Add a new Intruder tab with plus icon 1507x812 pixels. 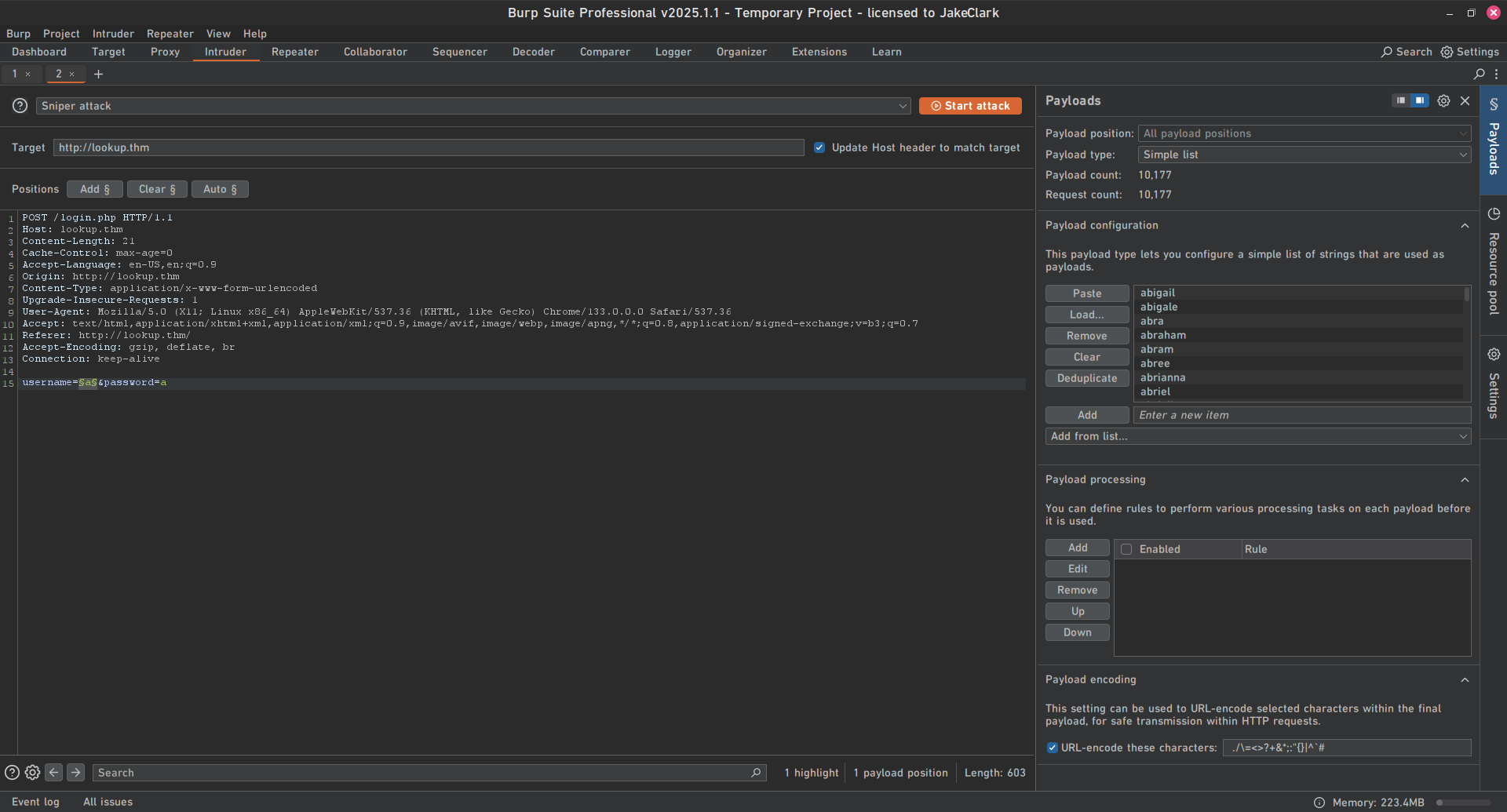[99, 74]
